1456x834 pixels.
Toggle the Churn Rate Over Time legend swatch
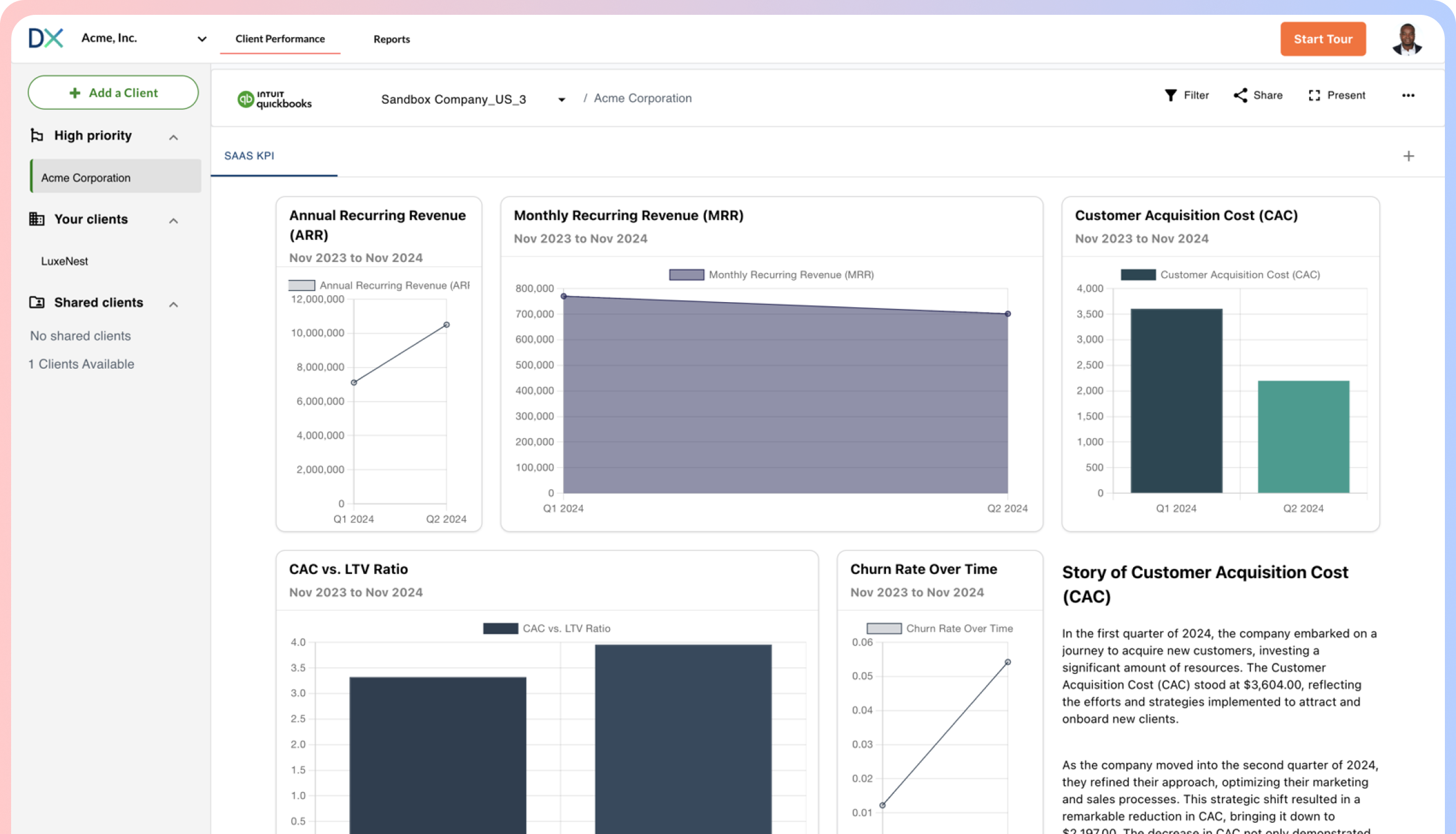884,628
